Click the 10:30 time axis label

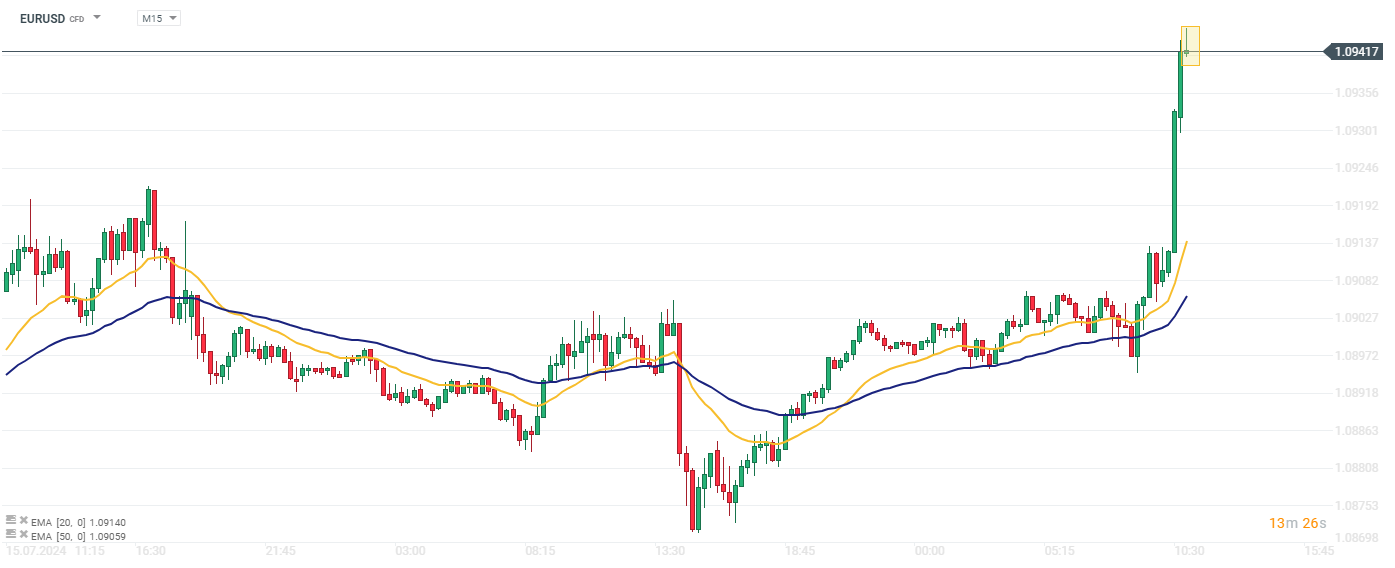[x=1189, y=551]
